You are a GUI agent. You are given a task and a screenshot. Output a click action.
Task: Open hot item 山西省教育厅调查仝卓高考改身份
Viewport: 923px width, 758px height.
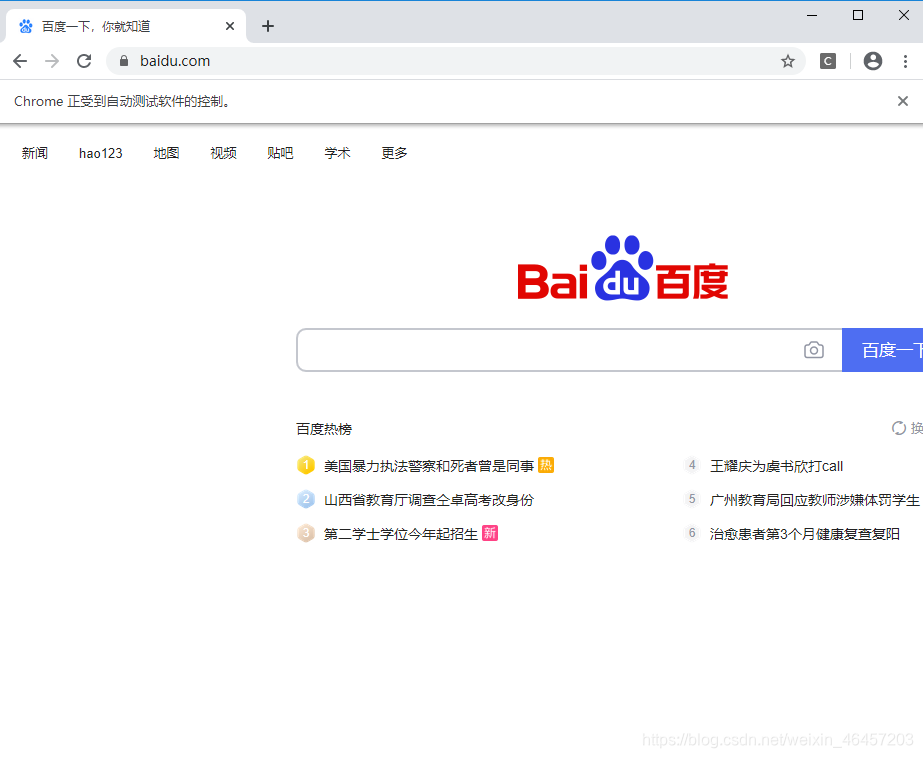tap(429, 500)
